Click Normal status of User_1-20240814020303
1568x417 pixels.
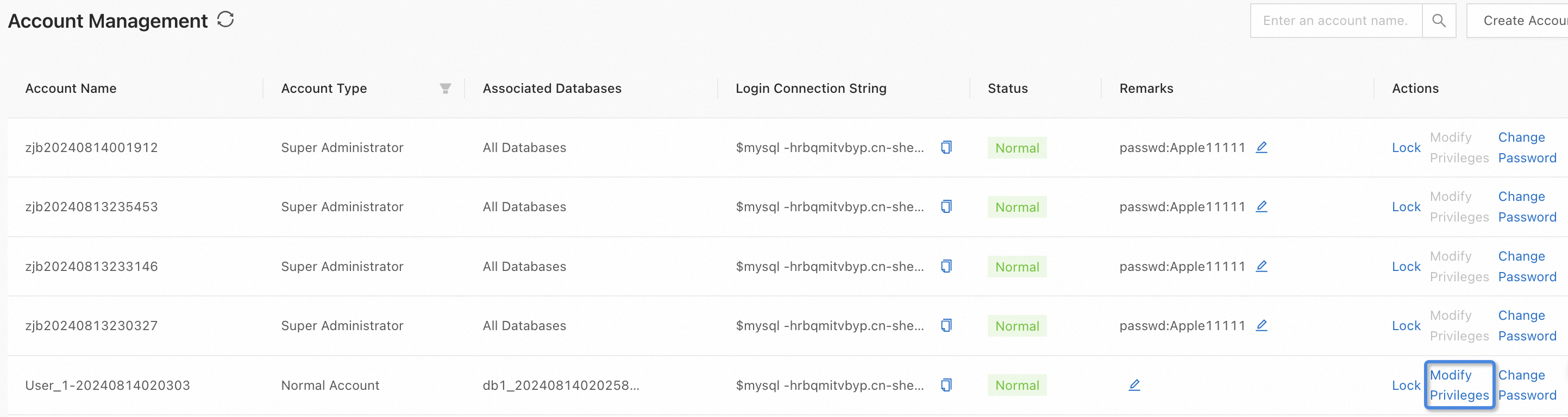(1017, 386)
